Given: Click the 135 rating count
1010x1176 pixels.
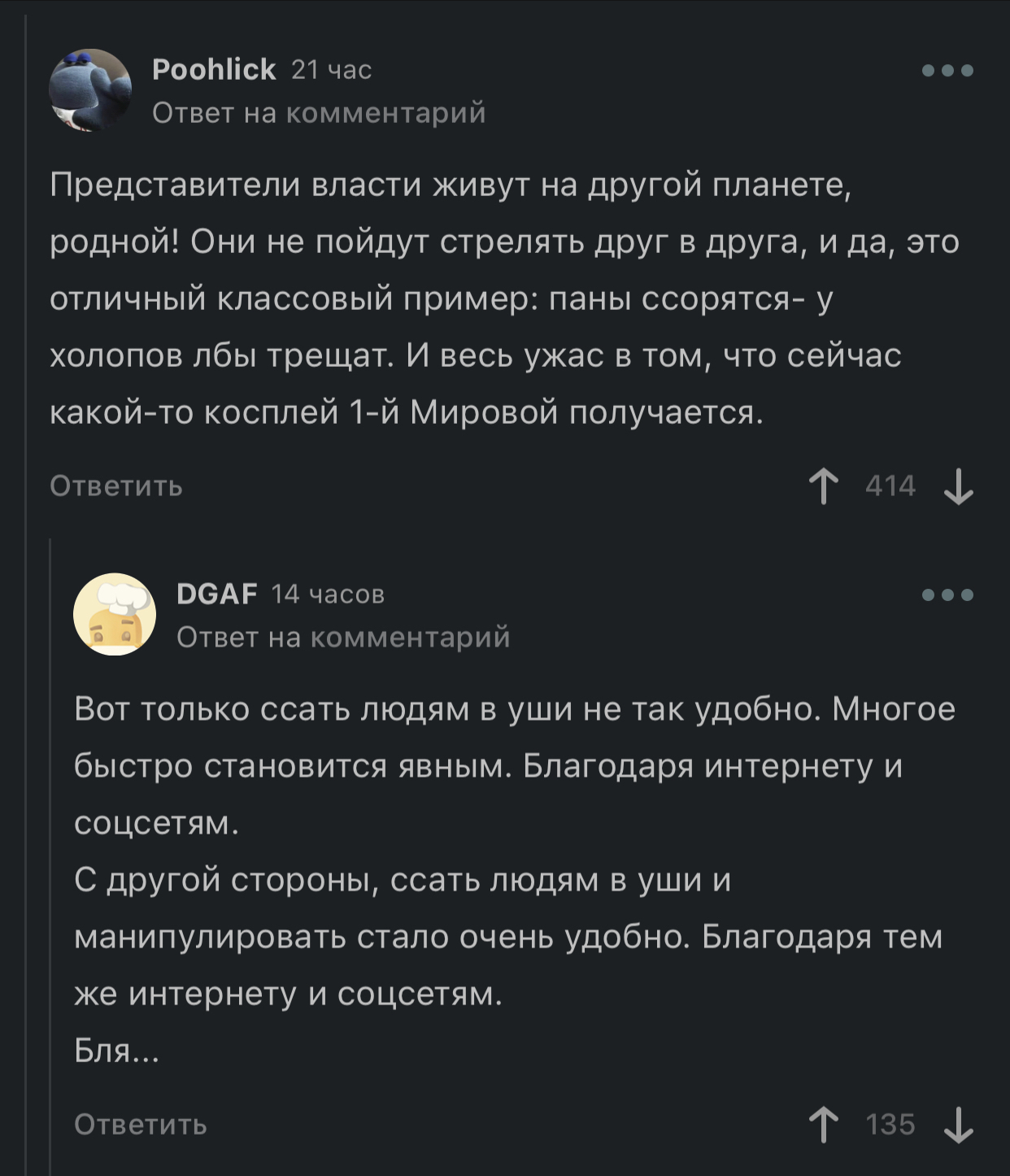Looking at the screenshot, I should click(890, 1125).
